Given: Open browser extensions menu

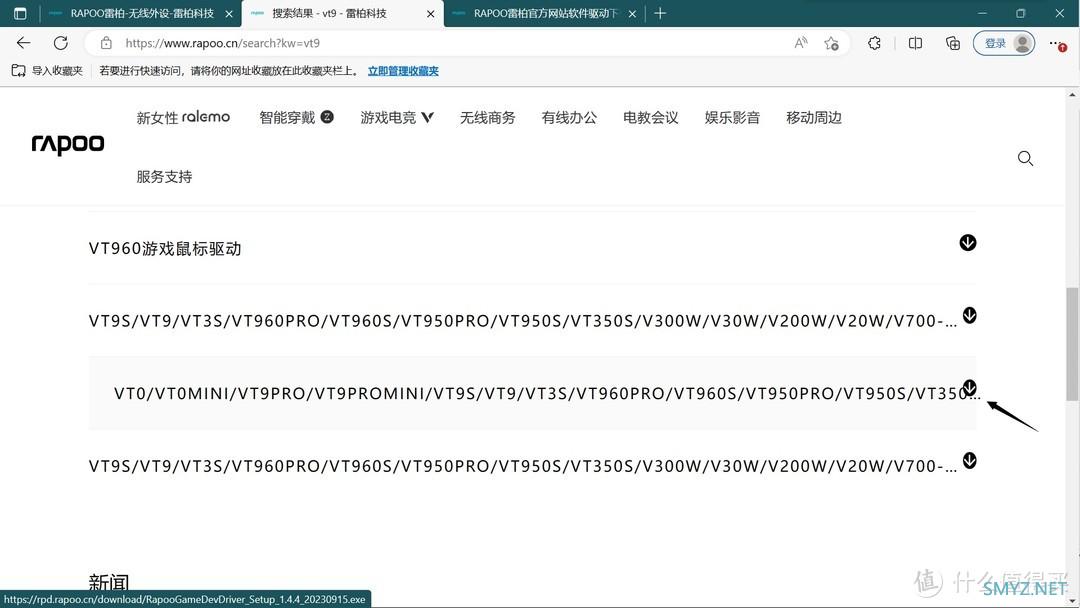Looking at the screenshot, I should [x=874, y=43].
